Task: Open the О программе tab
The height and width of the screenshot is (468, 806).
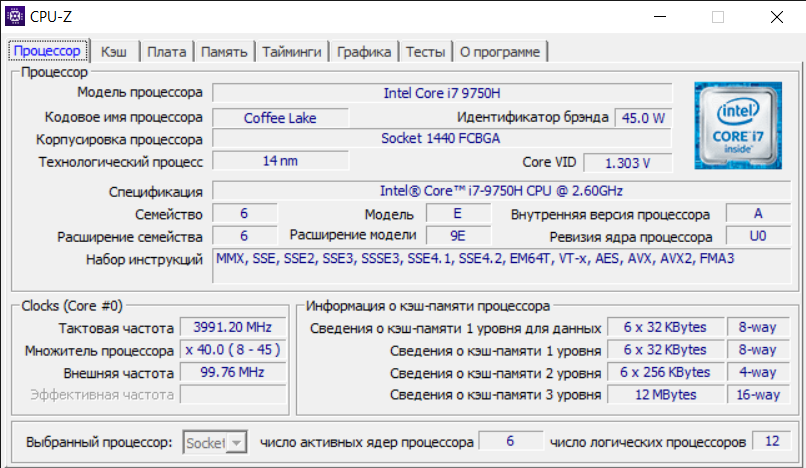Action: (500, 51)
